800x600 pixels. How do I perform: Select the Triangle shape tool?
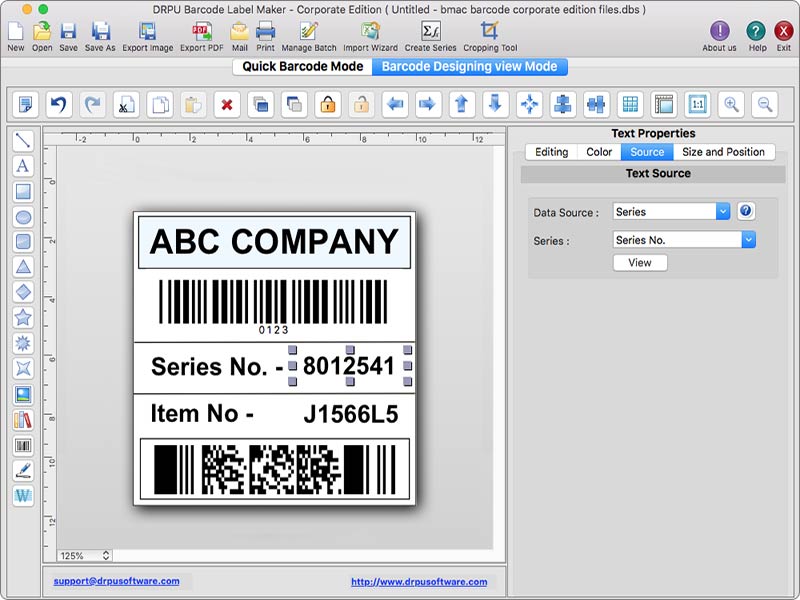(23, 267)
